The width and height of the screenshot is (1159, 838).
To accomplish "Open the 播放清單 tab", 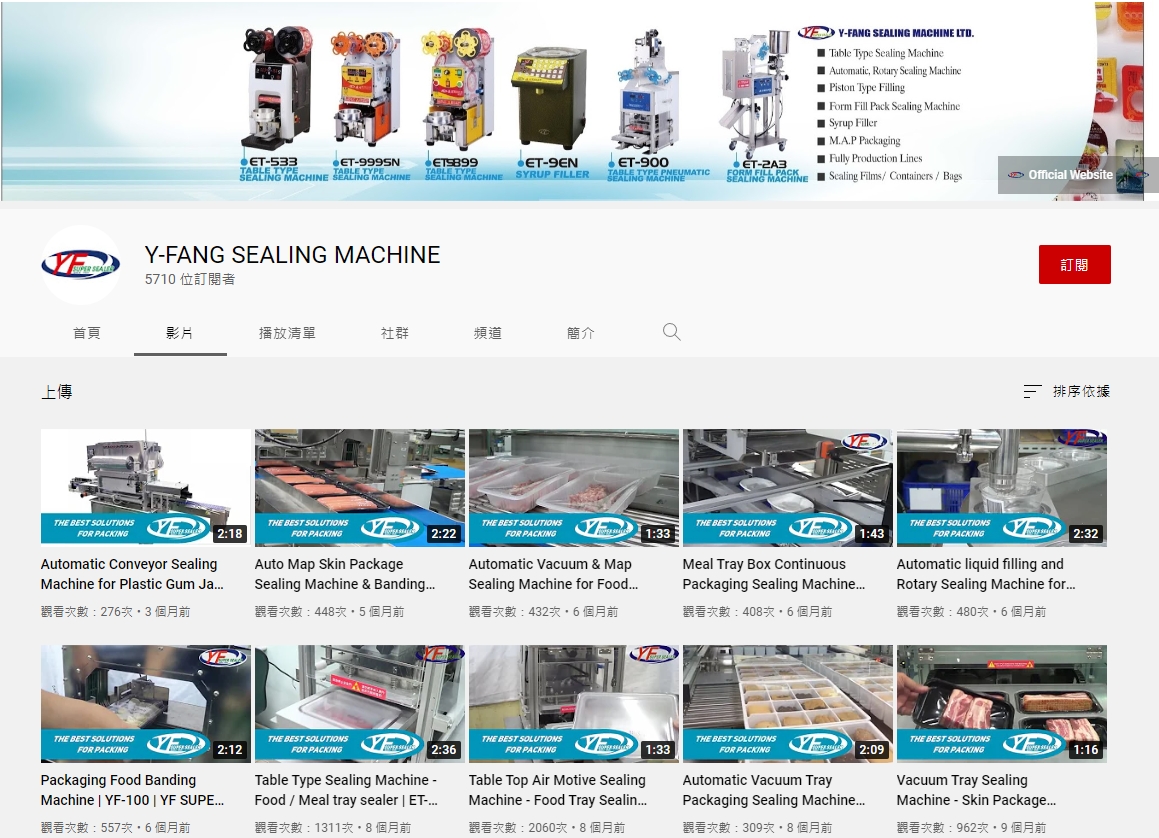I will [x=287, y=333].
